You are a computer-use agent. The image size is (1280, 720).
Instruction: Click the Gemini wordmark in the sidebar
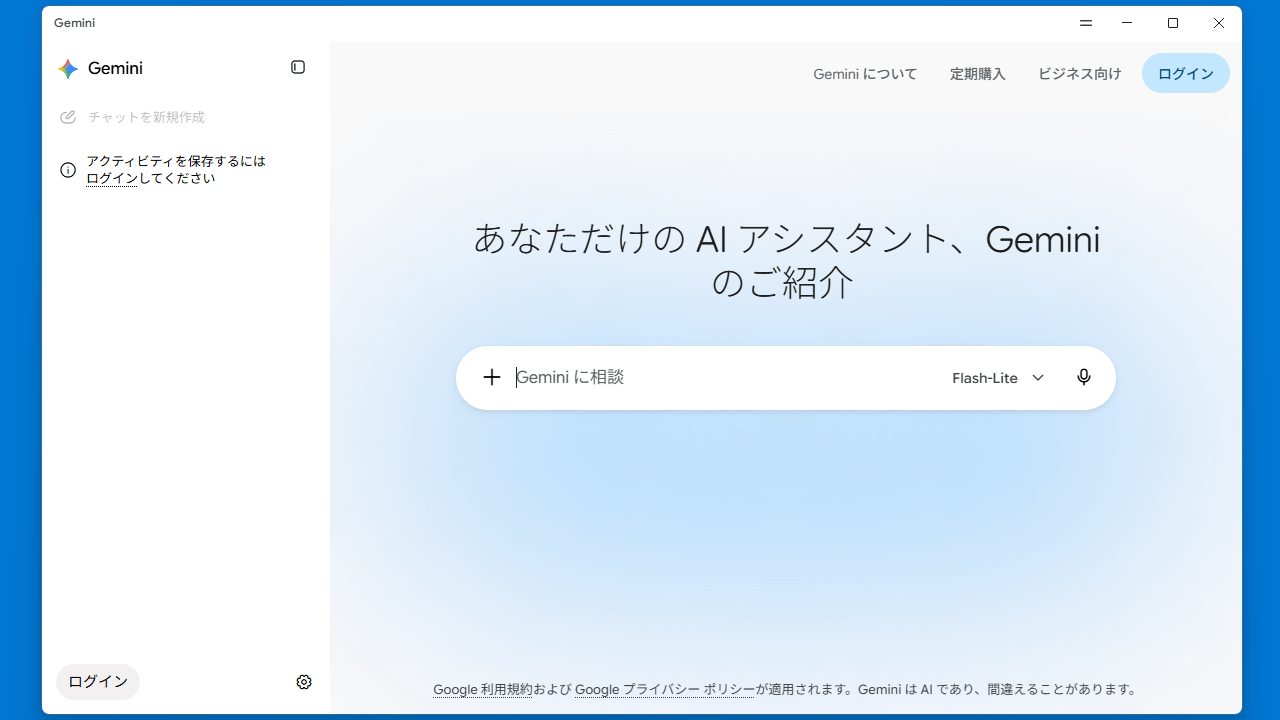point(115,68)
